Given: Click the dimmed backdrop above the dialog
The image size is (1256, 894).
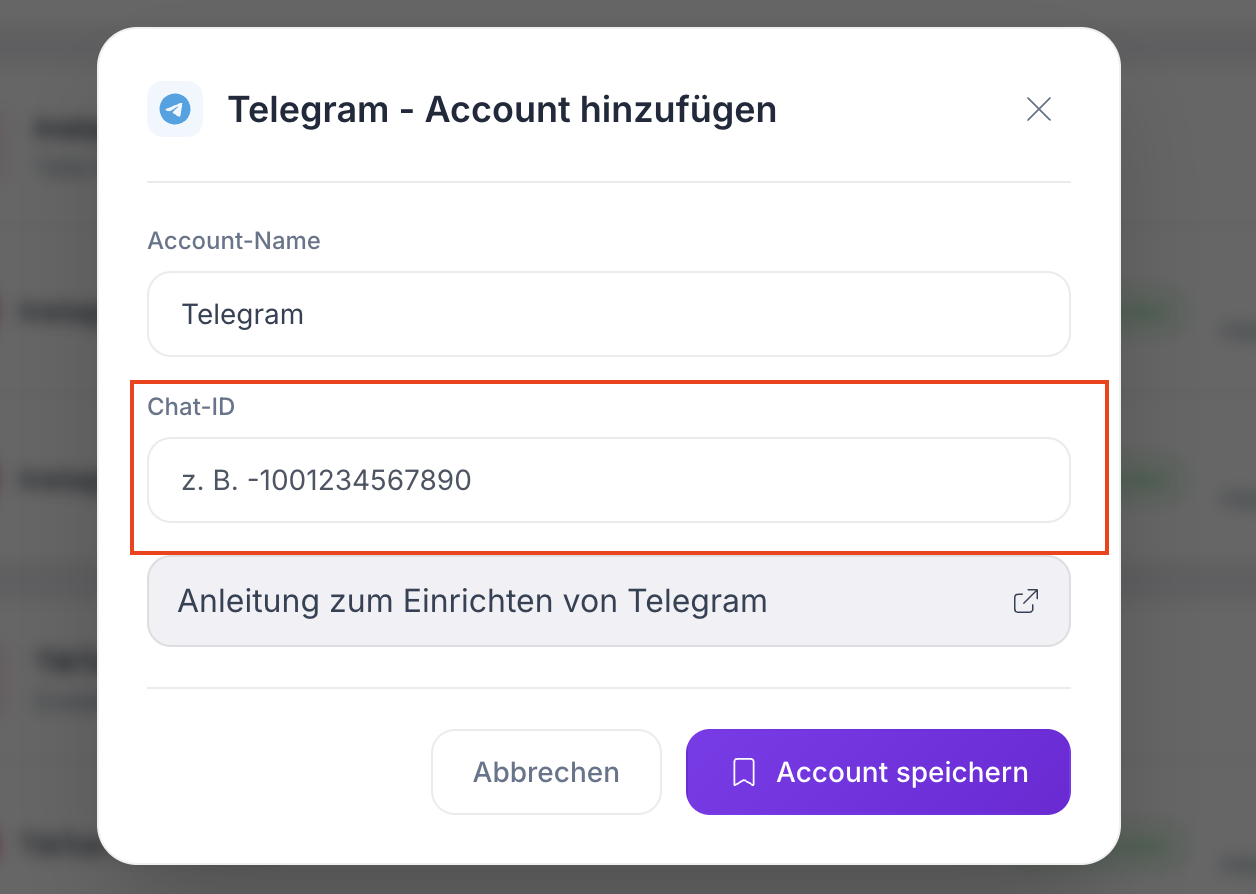Looking at the screenshot, I should (628, 13).
